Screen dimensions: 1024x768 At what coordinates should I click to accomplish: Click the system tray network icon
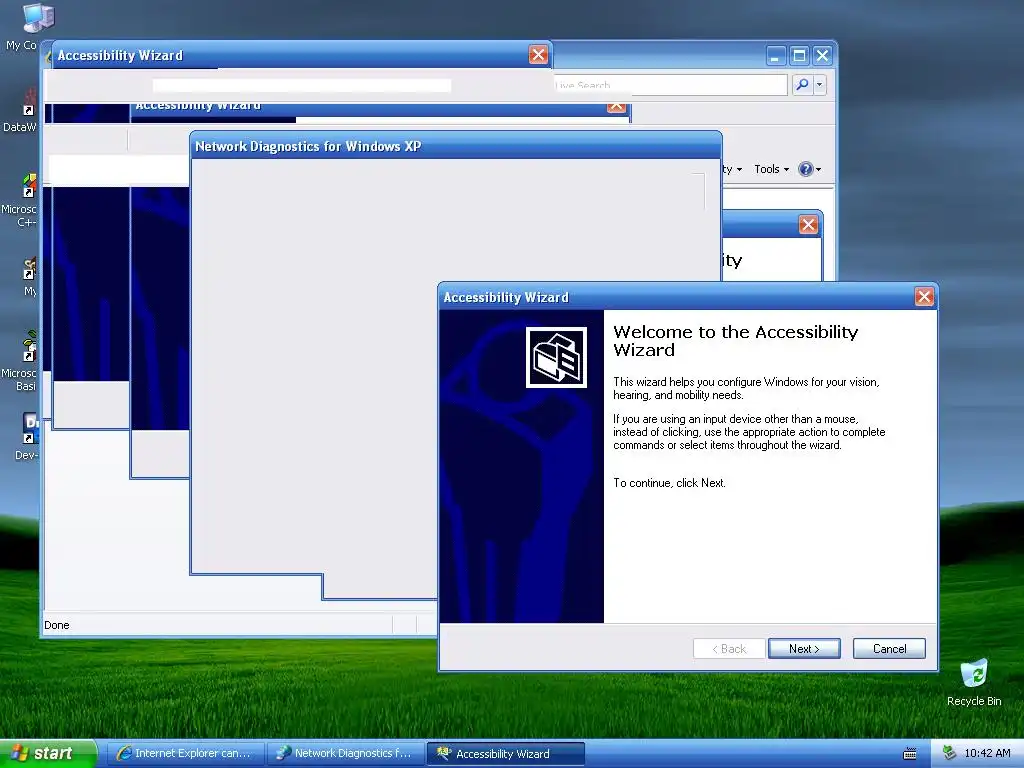pos(949,753)
